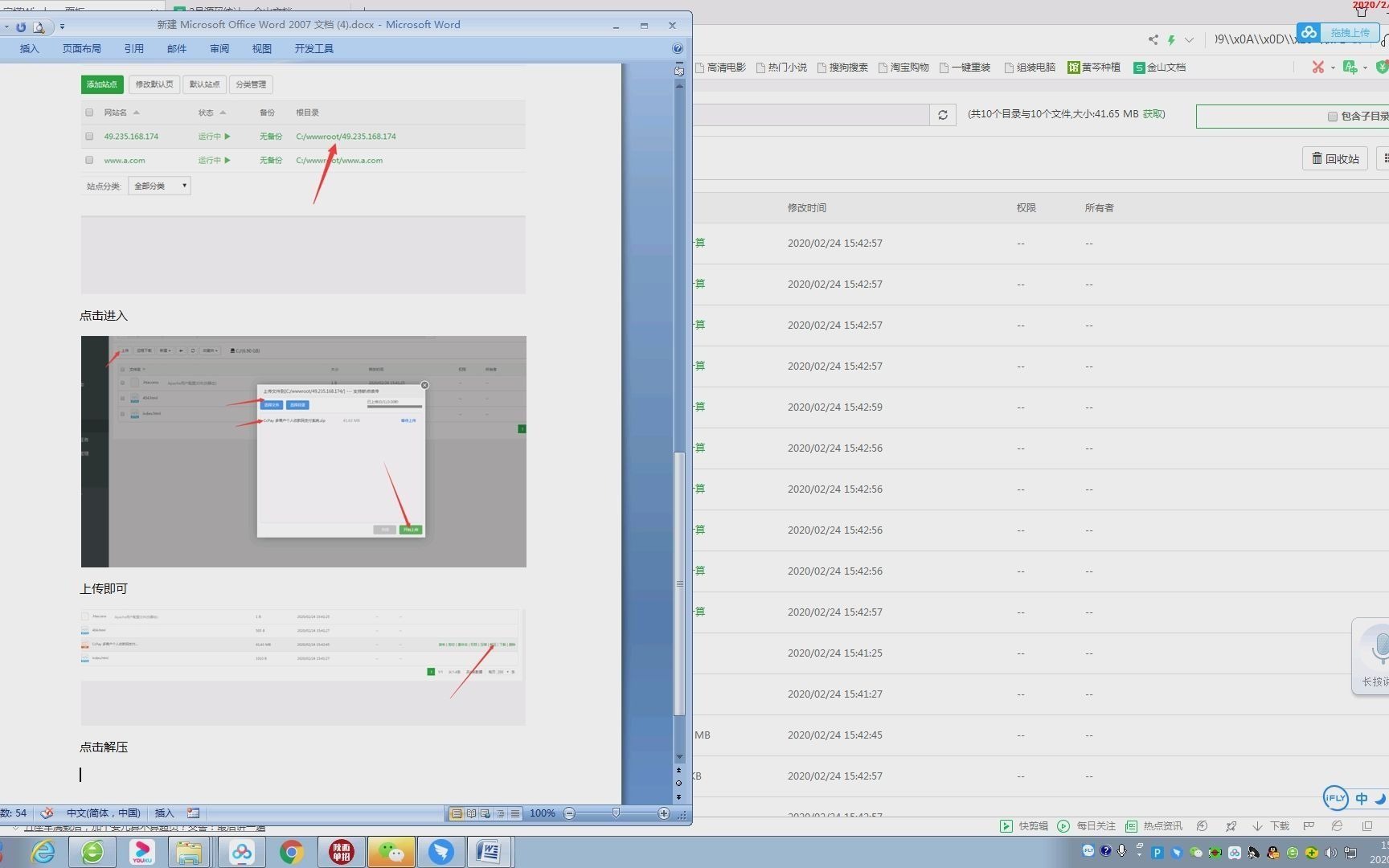Click the 热点资讯 item in status bar
Image resolution: width=1389 pixels, height=868 pixels.
[x=1154, y=825]
